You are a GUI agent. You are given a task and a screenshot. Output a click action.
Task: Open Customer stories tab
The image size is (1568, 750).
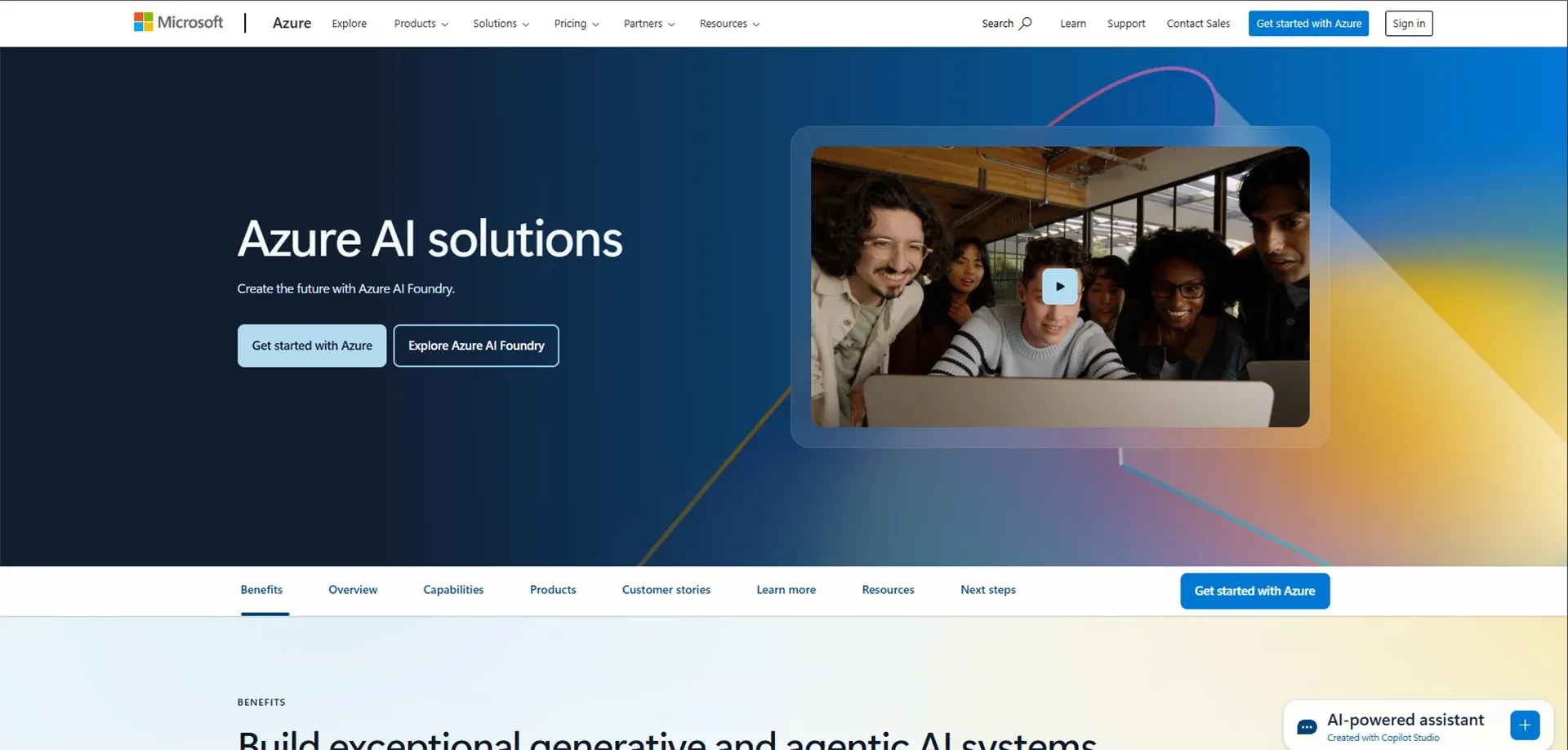[x=666, y=590]
